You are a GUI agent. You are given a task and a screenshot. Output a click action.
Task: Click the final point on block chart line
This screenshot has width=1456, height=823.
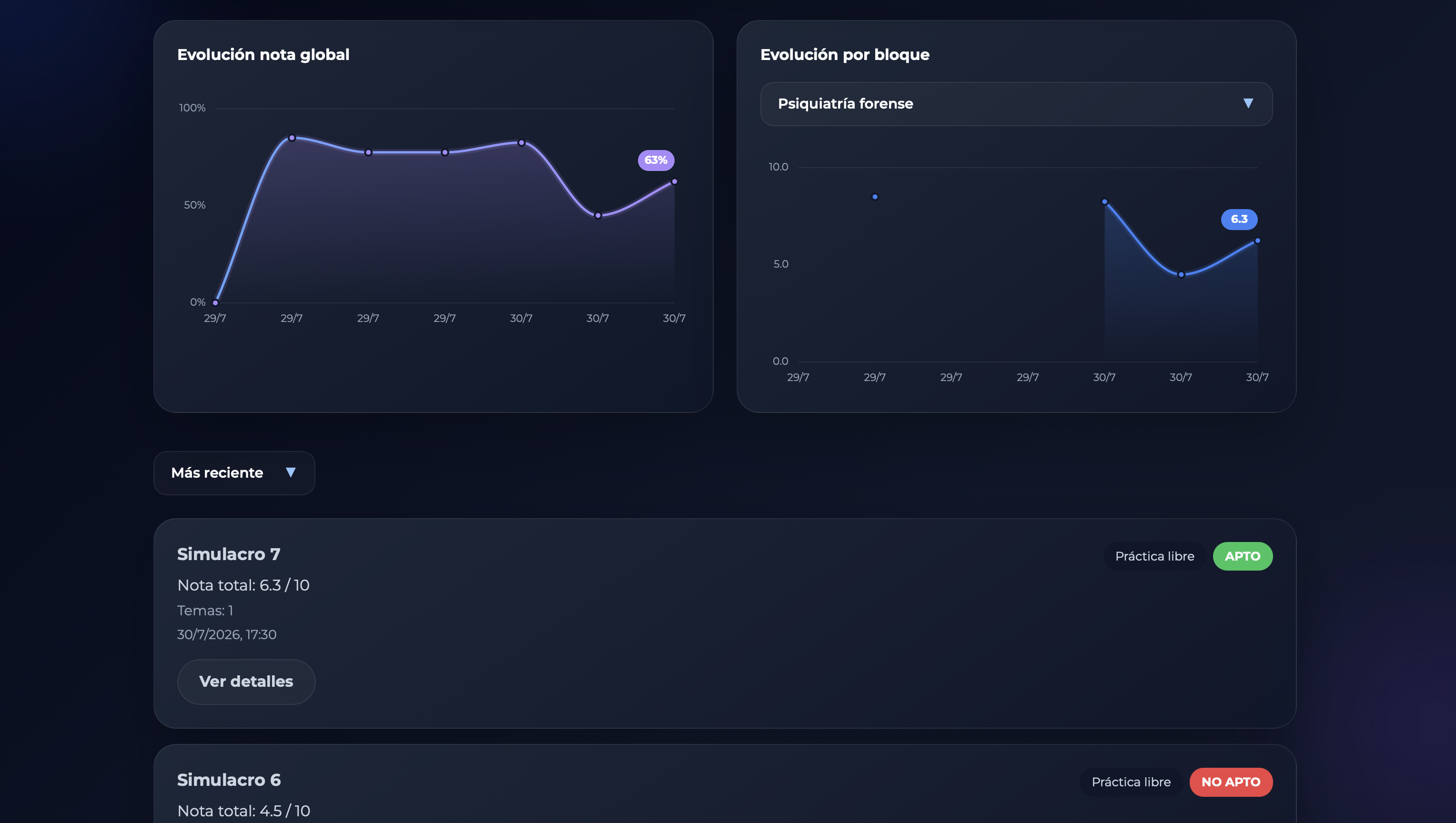point(1257,241)
